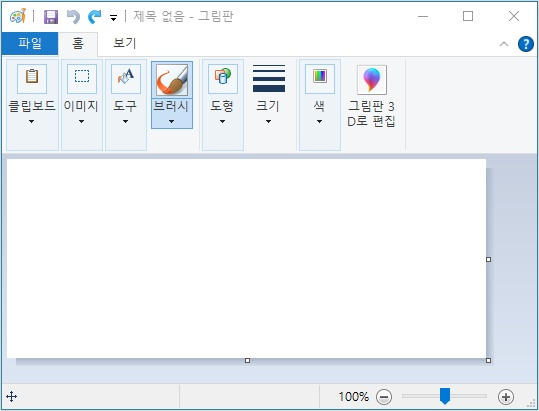Click the 도형 shapes icon
Image resolution: width=539 pixels, height=411 pixels.
coord(223,79)
